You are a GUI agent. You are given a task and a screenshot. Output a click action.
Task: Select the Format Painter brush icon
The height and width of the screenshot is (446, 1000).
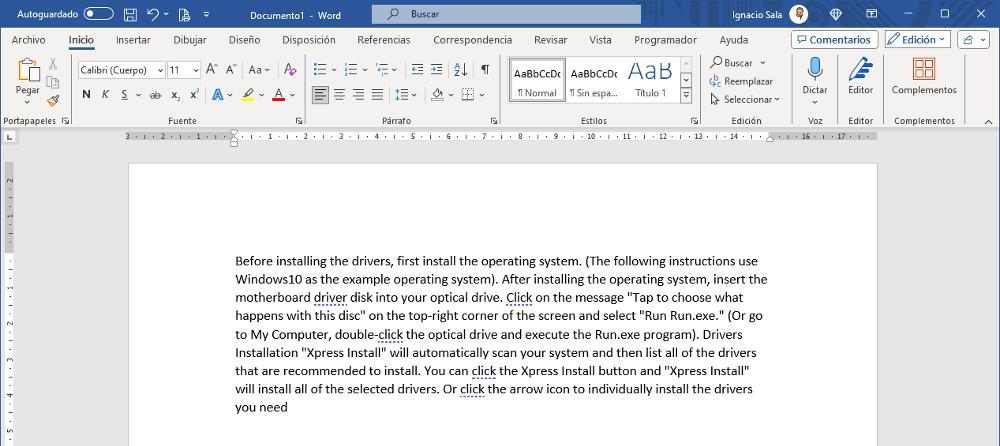click(x=53, y=101)
